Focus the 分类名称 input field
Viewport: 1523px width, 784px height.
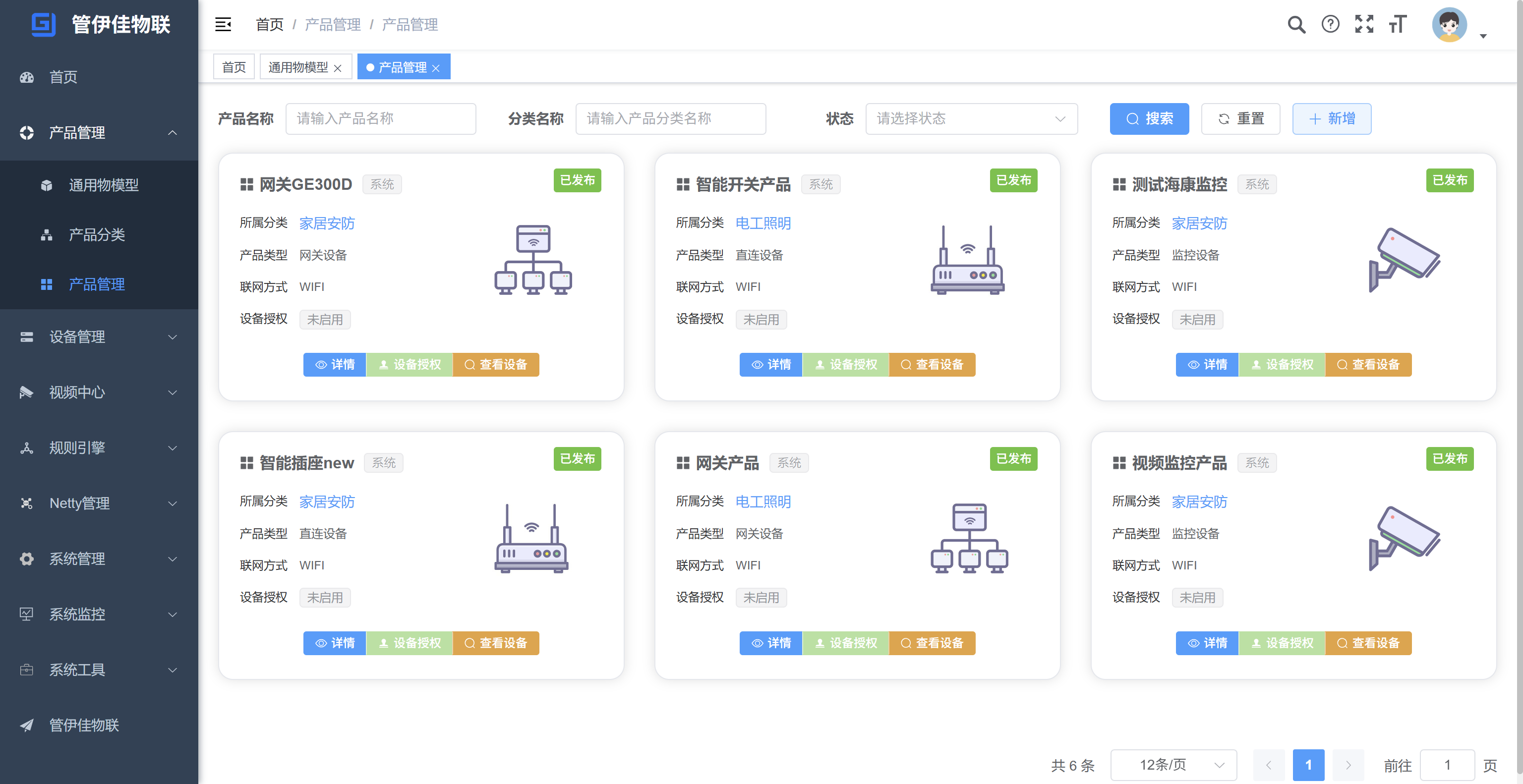[670, 119]
